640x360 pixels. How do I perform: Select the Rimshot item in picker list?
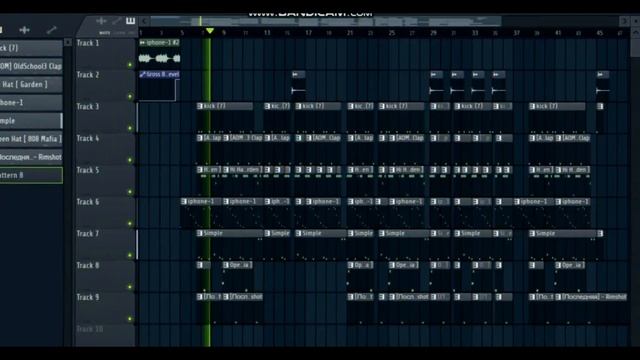31,157
